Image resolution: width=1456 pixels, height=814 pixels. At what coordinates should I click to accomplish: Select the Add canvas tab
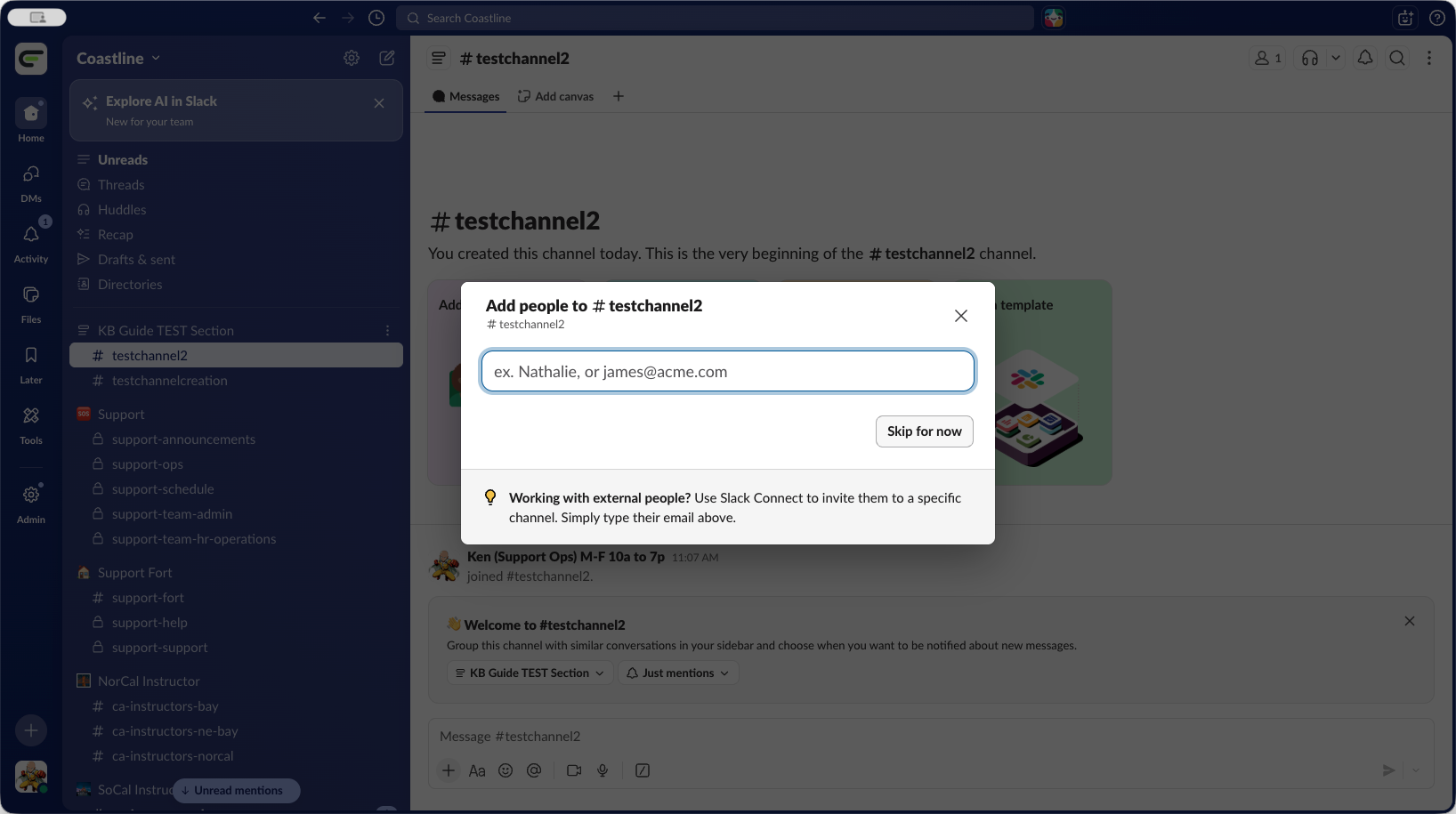coord(556,96)
